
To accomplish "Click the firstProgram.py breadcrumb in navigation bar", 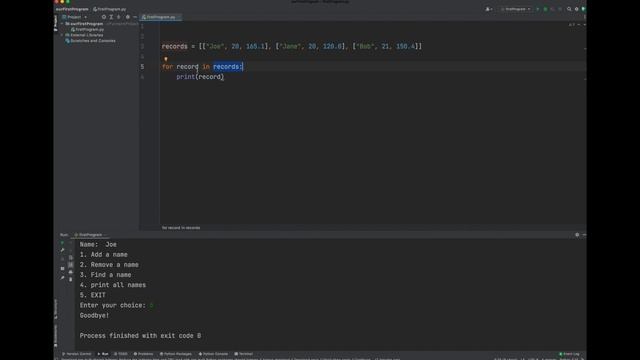I will (x=109, y=9).
